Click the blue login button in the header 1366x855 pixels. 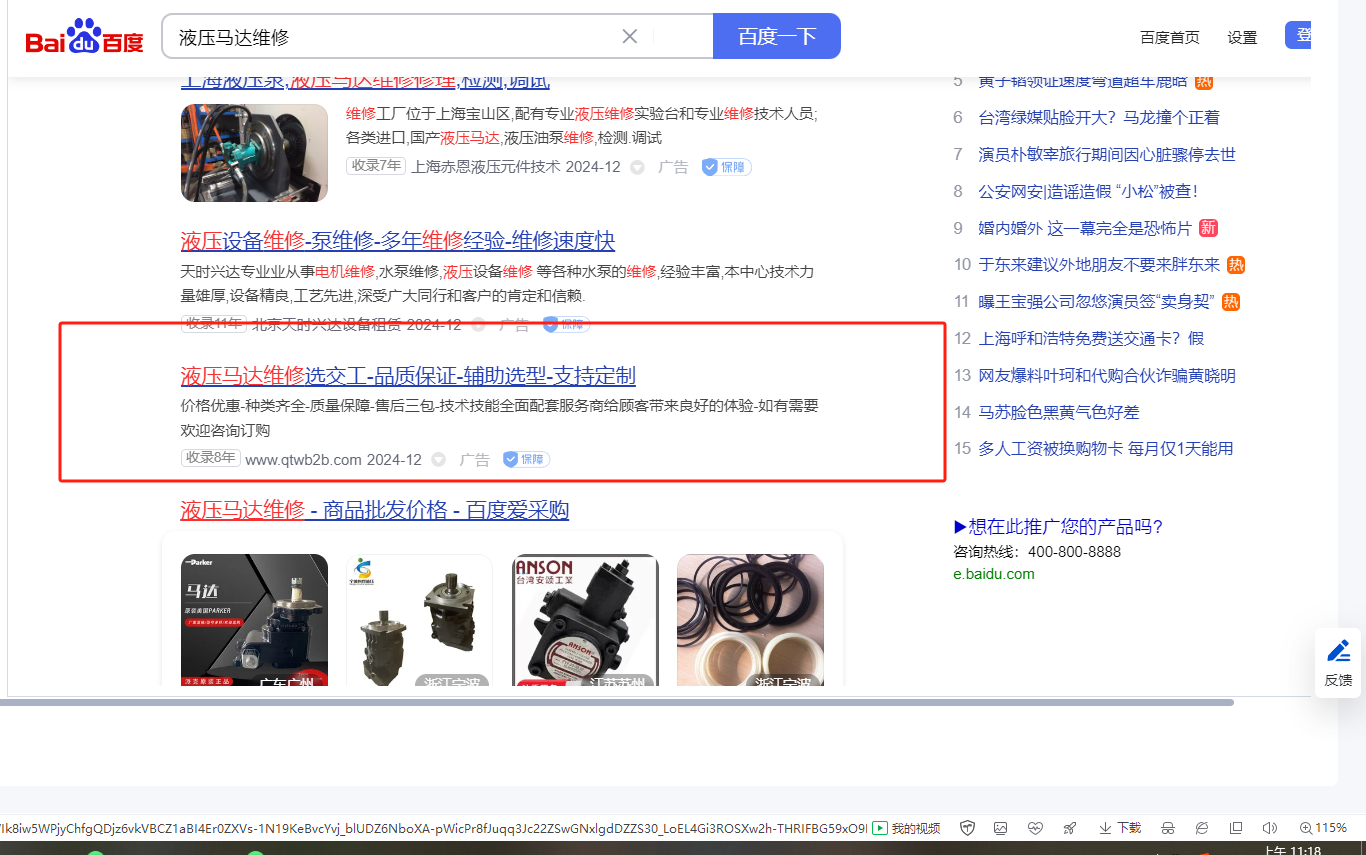[1298, 35]
